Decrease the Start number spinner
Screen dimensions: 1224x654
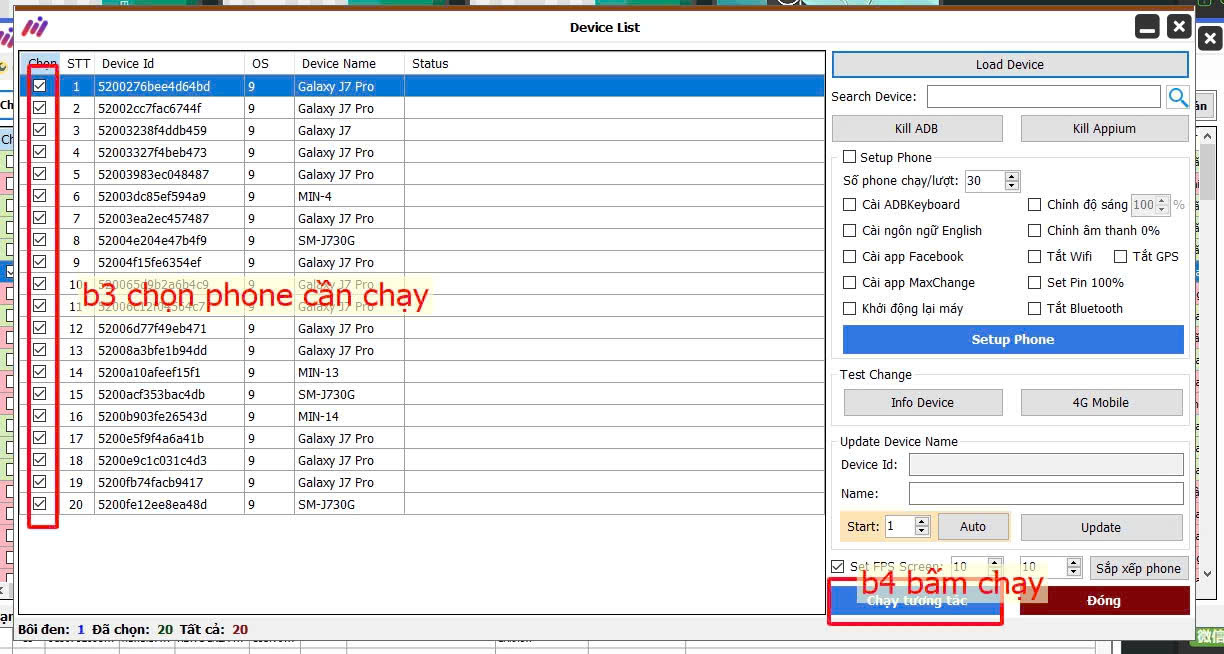coord(921,531)
